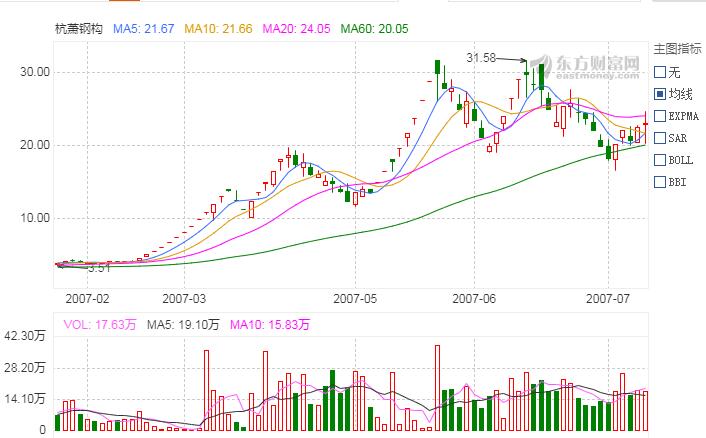Uncheck the 均线 moving average checkbox

[660, 94]
